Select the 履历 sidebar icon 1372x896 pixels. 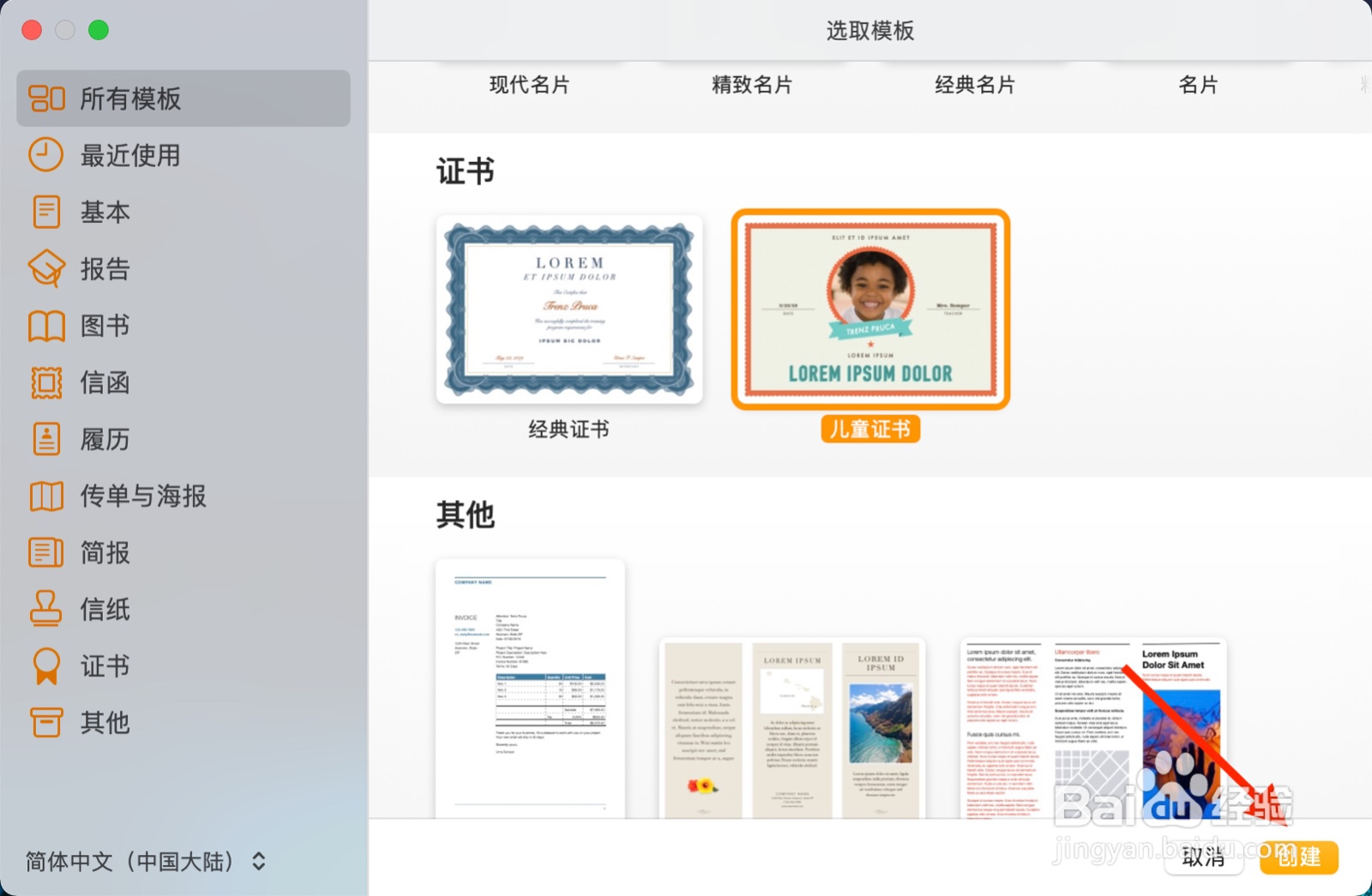(x=46, y=439)
